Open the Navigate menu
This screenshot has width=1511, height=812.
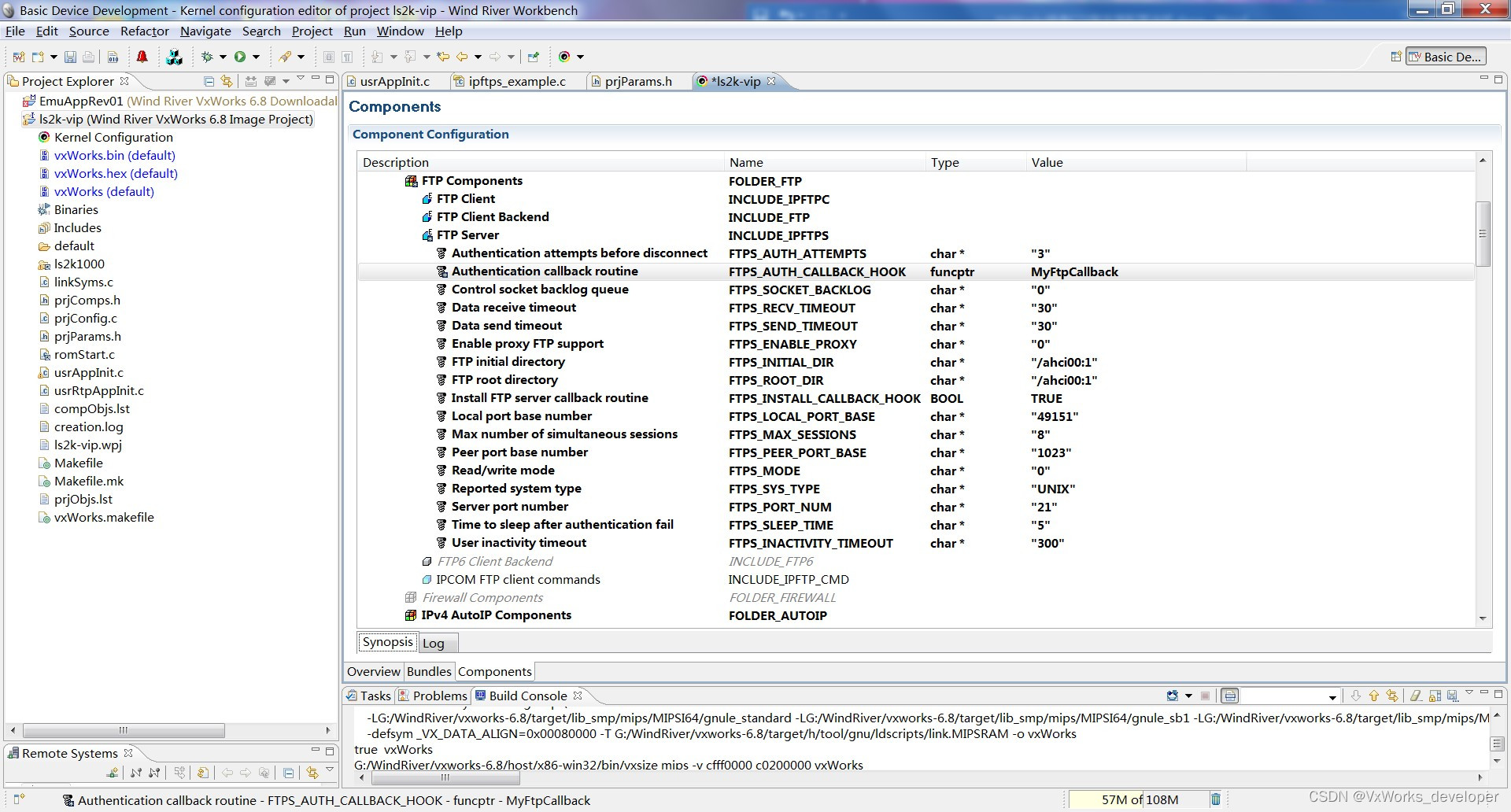pyautogui.click(x=205, y=31)
